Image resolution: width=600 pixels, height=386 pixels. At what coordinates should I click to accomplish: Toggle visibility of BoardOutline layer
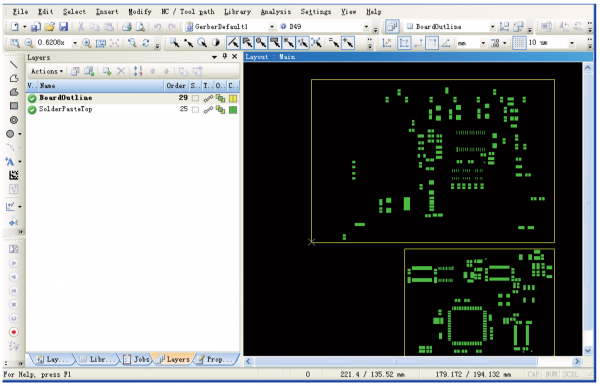[x=32, y=98]
